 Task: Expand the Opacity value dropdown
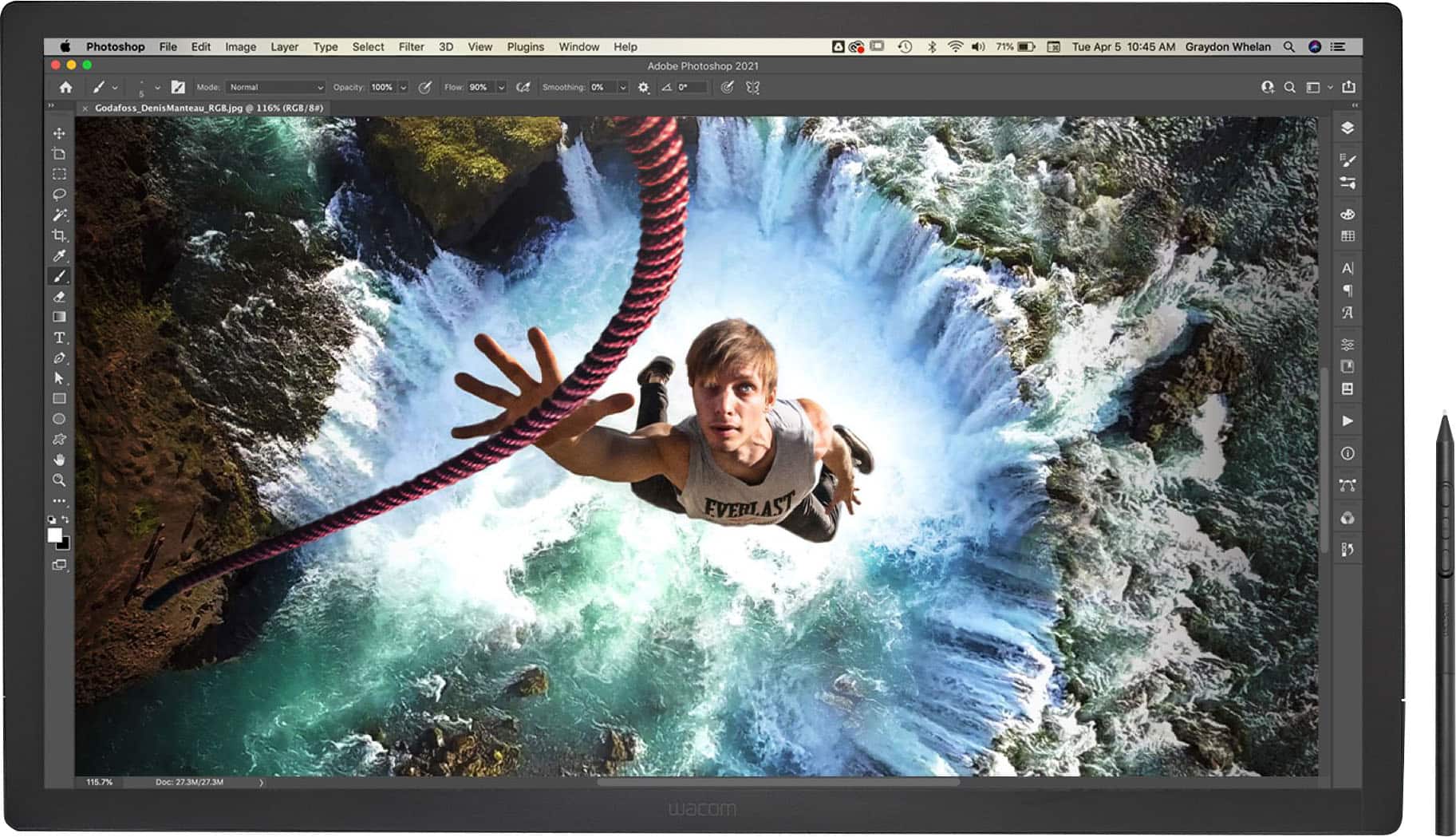pyautogui.click(x=404, y=88)
